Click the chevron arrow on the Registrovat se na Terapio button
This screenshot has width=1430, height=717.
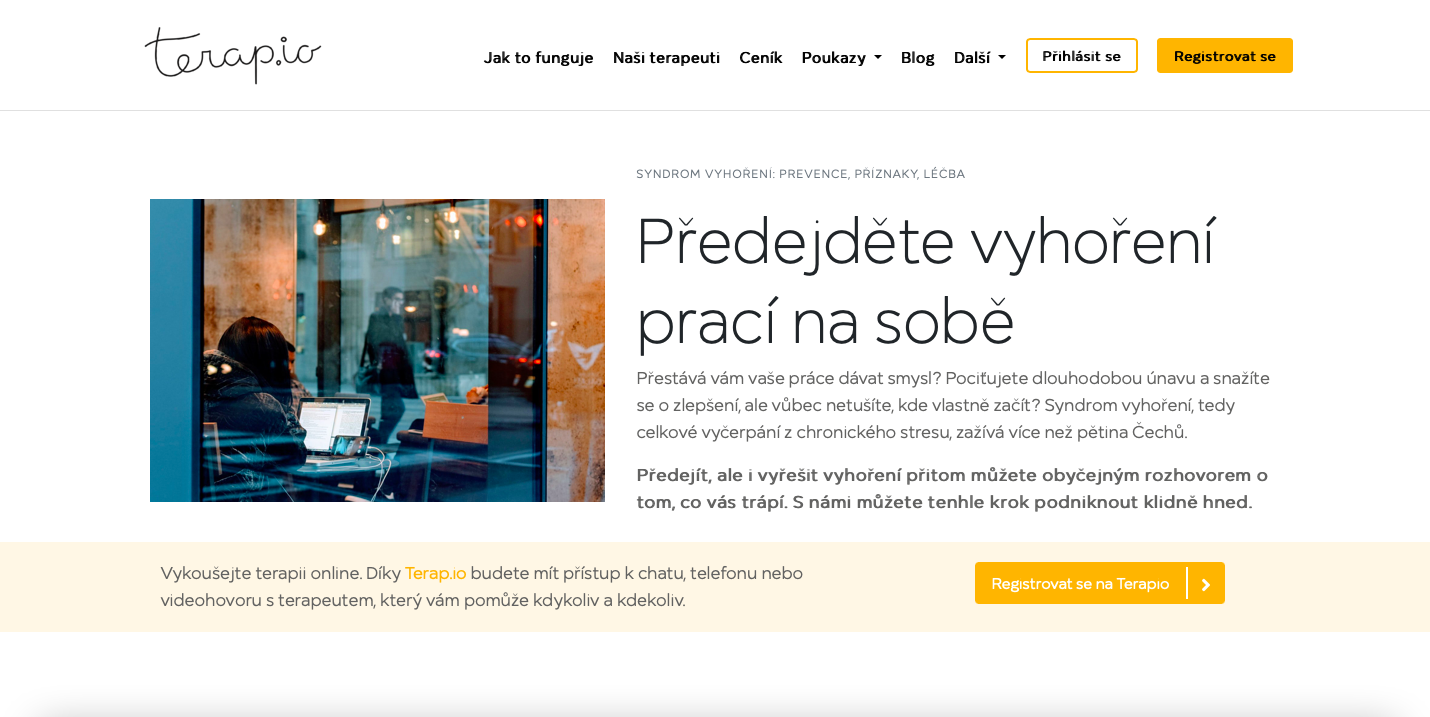[x=1206, y=584]
